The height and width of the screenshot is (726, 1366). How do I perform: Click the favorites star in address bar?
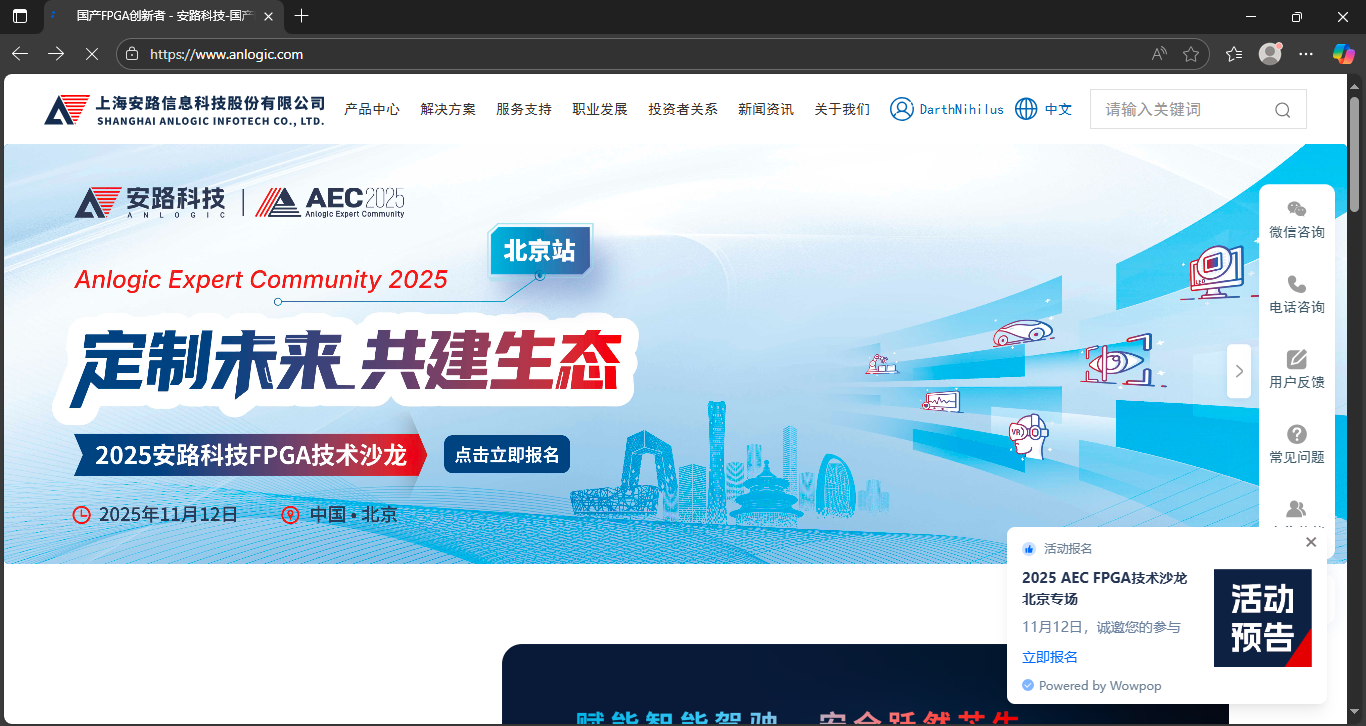click(1191, 54)
